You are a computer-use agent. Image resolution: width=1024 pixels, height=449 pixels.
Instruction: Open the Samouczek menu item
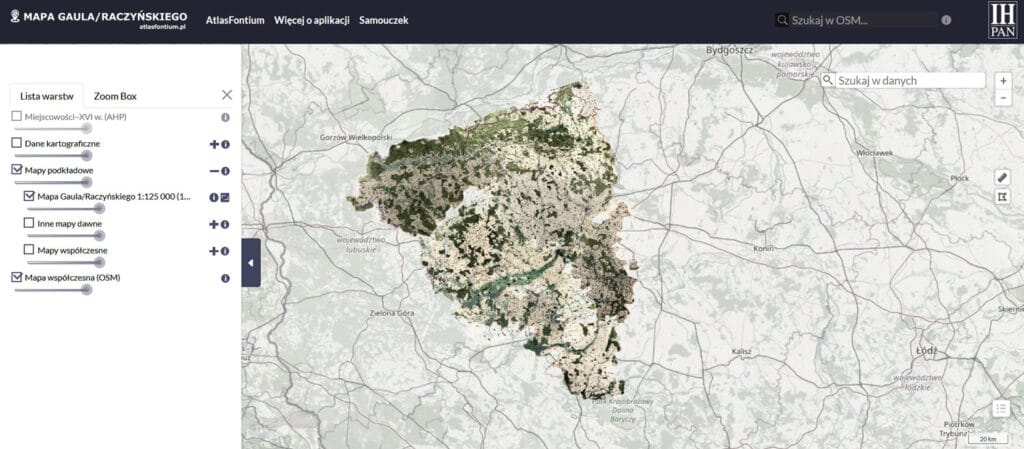pyautogui.click(x=384, y=21)
